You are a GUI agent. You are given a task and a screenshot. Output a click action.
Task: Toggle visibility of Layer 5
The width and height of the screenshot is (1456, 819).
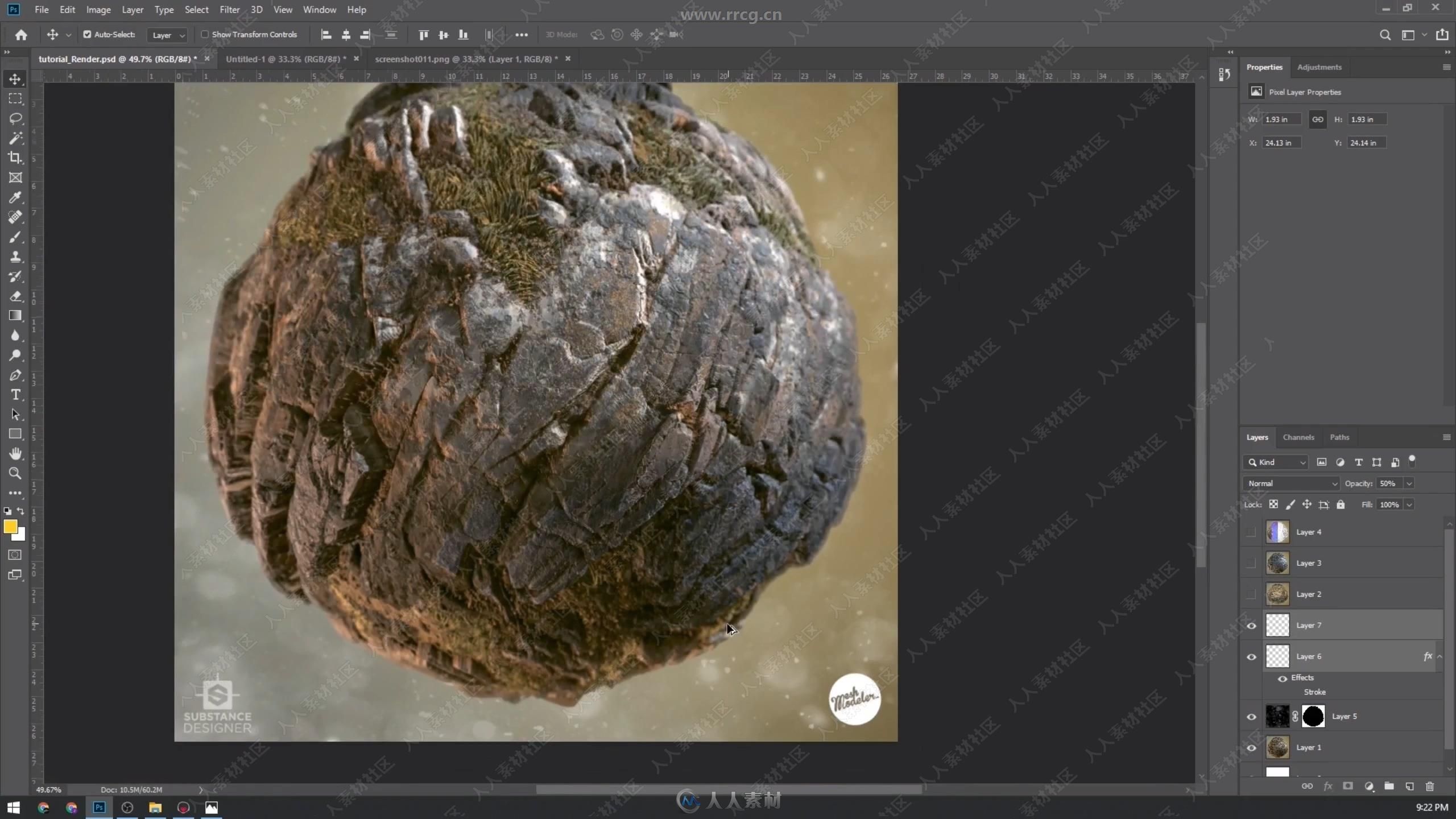click(x=1251, y=716)
